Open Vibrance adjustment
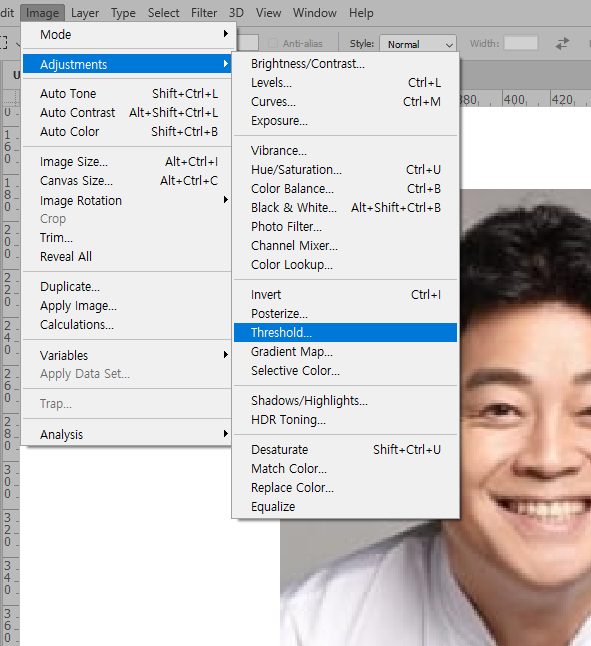The height and width of the screenshot is (646, 591). click(x=346, y=151)
